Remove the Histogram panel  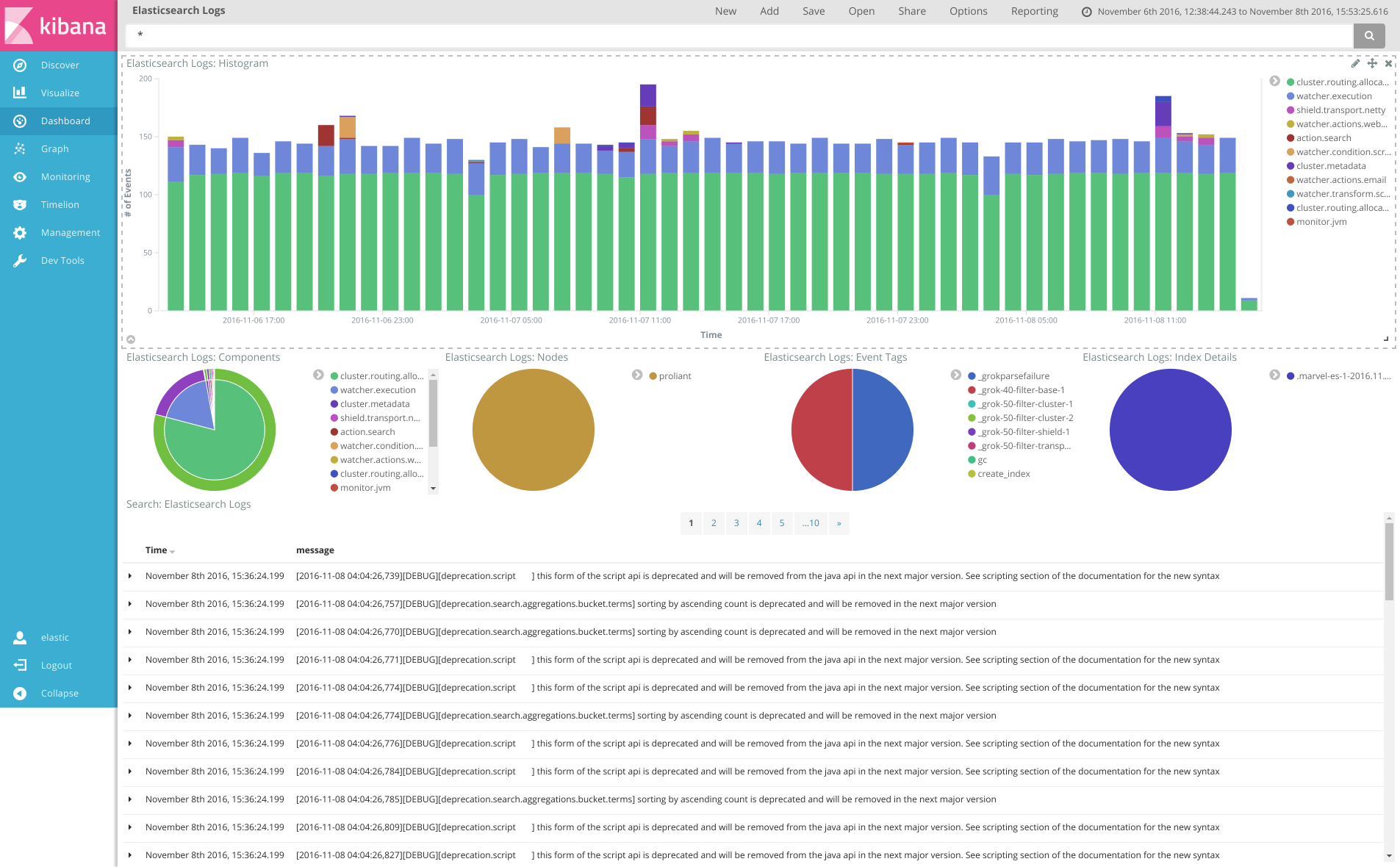point(1388,64)
